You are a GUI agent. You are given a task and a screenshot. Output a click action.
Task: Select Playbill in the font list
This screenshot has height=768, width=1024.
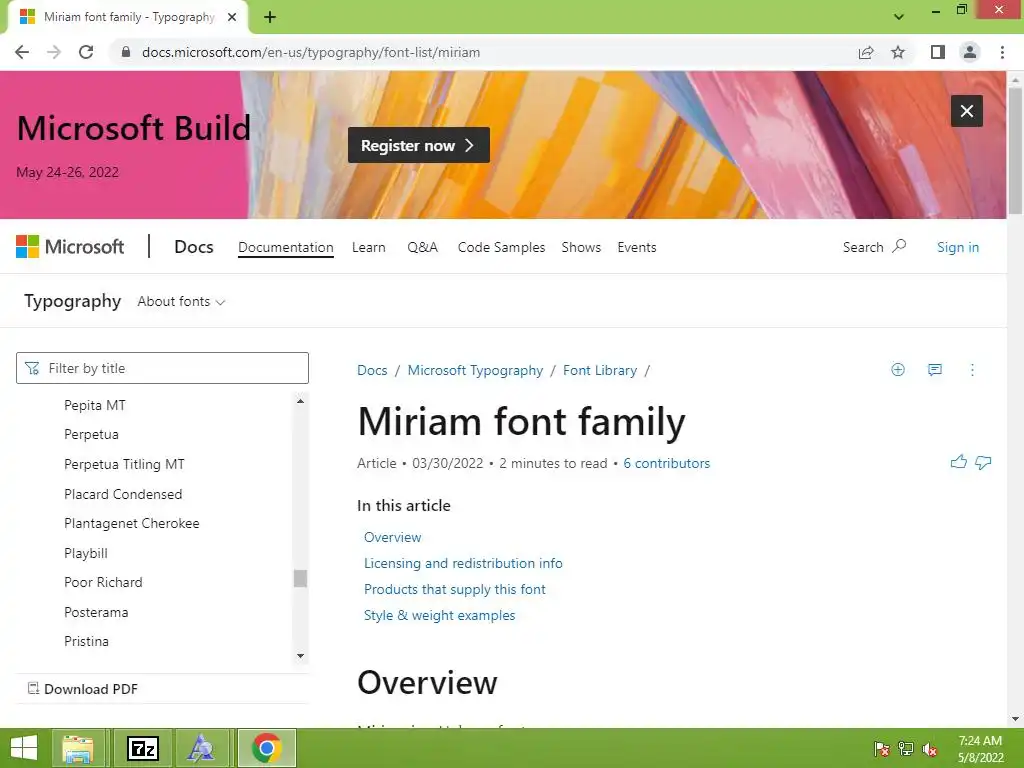click(x=86, y=553)
